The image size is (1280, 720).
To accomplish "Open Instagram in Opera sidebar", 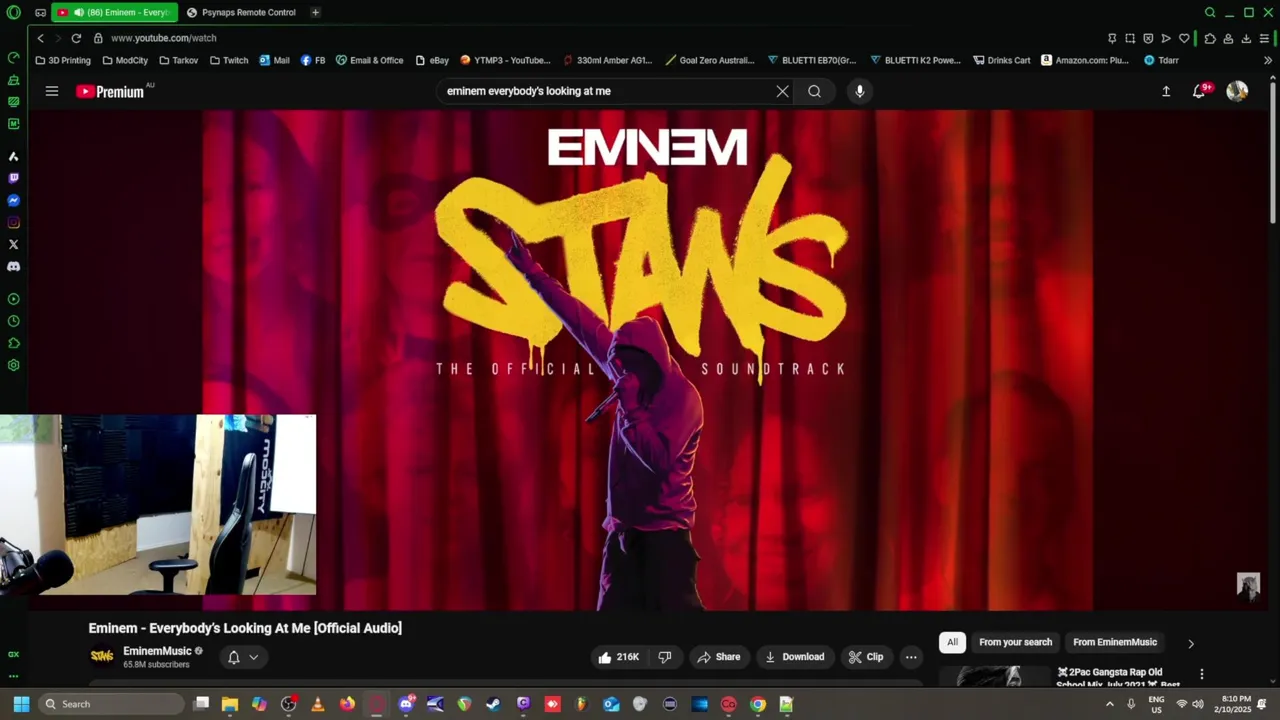I will coord(13,223).
